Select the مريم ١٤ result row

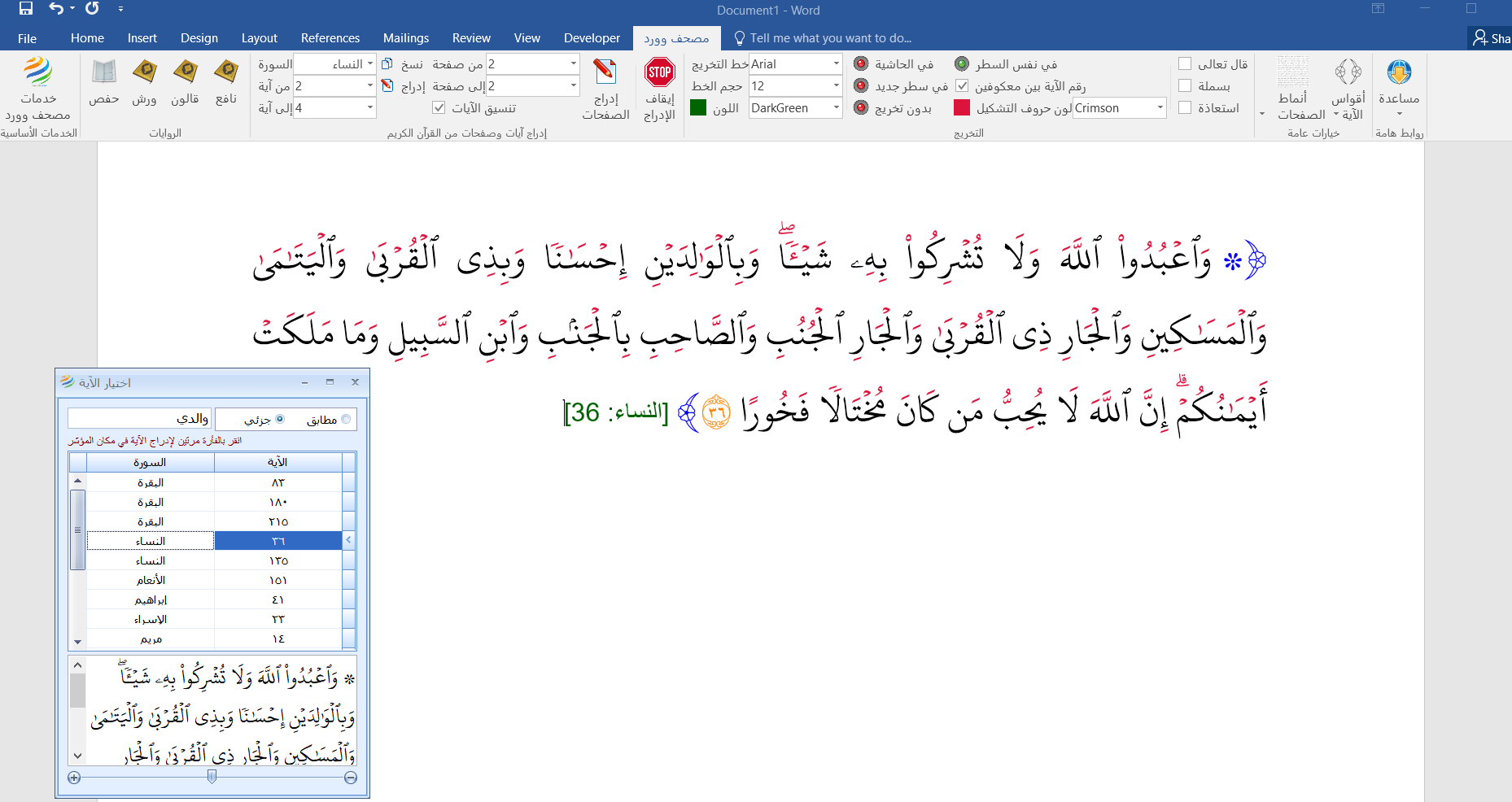pyautogui.click(x=214, y=639)
